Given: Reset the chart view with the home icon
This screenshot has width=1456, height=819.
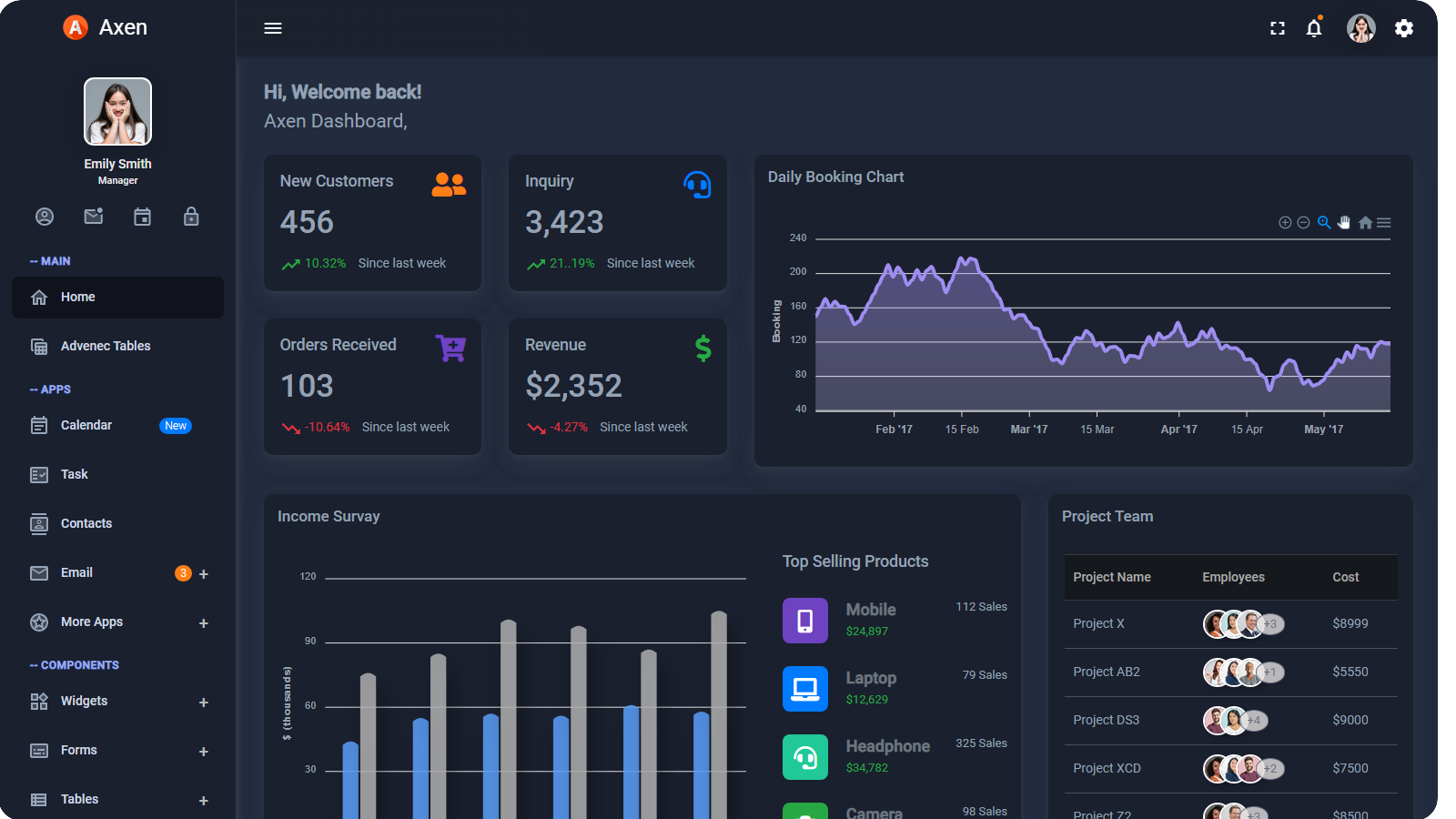Looking at the screenshot, I should point(1365,222).
